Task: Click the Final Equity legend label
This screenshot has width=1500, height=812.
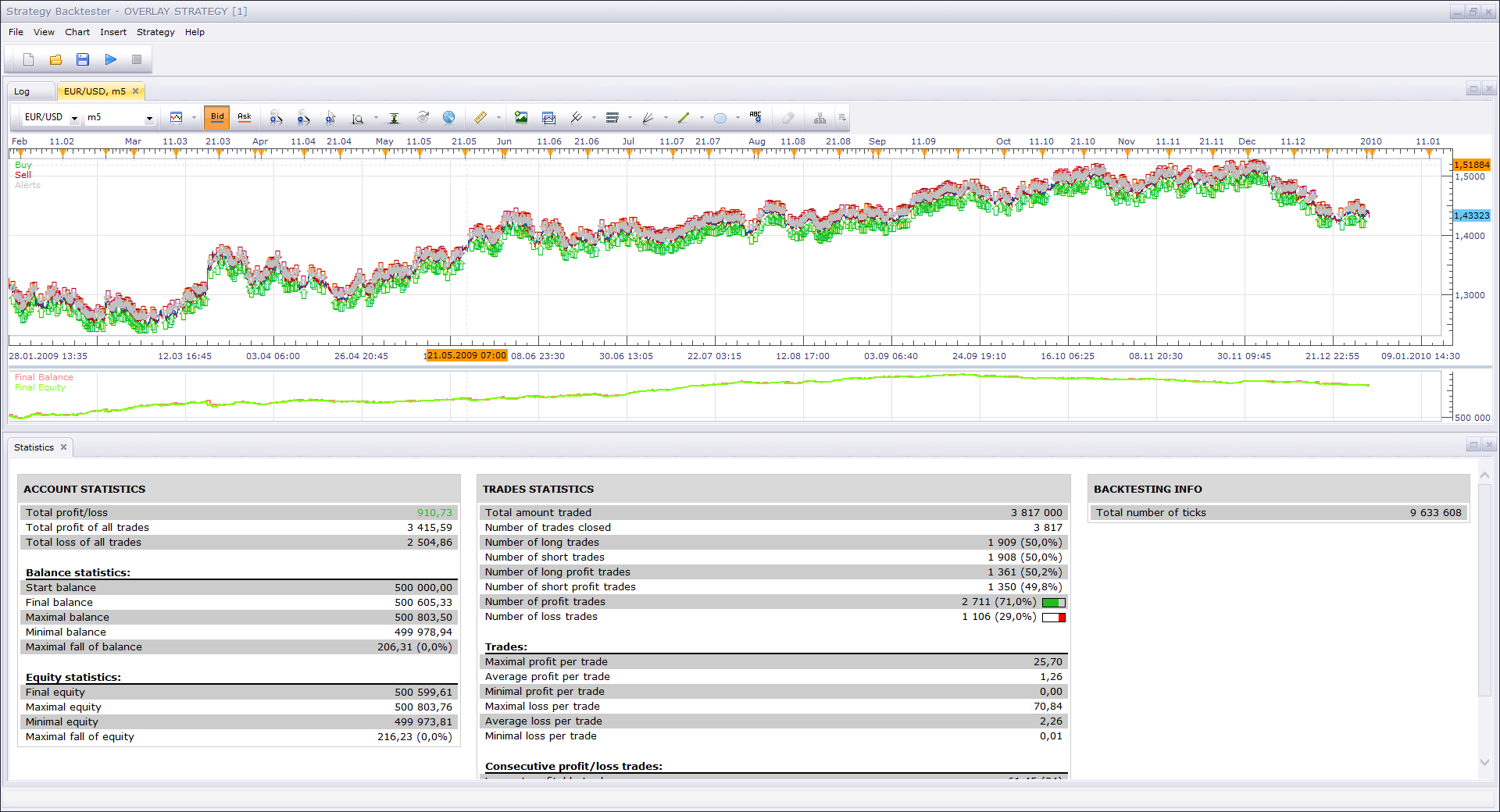Action: click(40, 387)
